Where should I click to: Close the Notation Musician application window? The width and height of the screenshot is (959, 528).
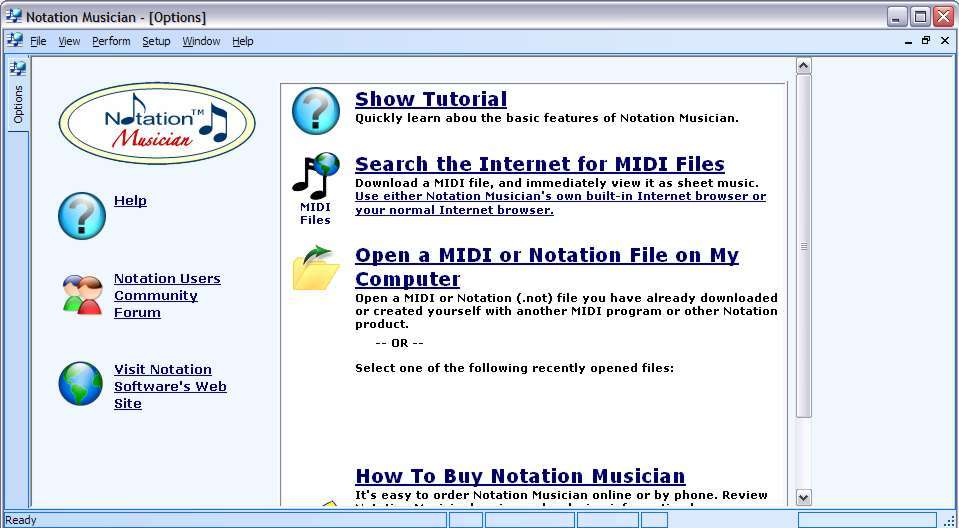coord(944,17)
